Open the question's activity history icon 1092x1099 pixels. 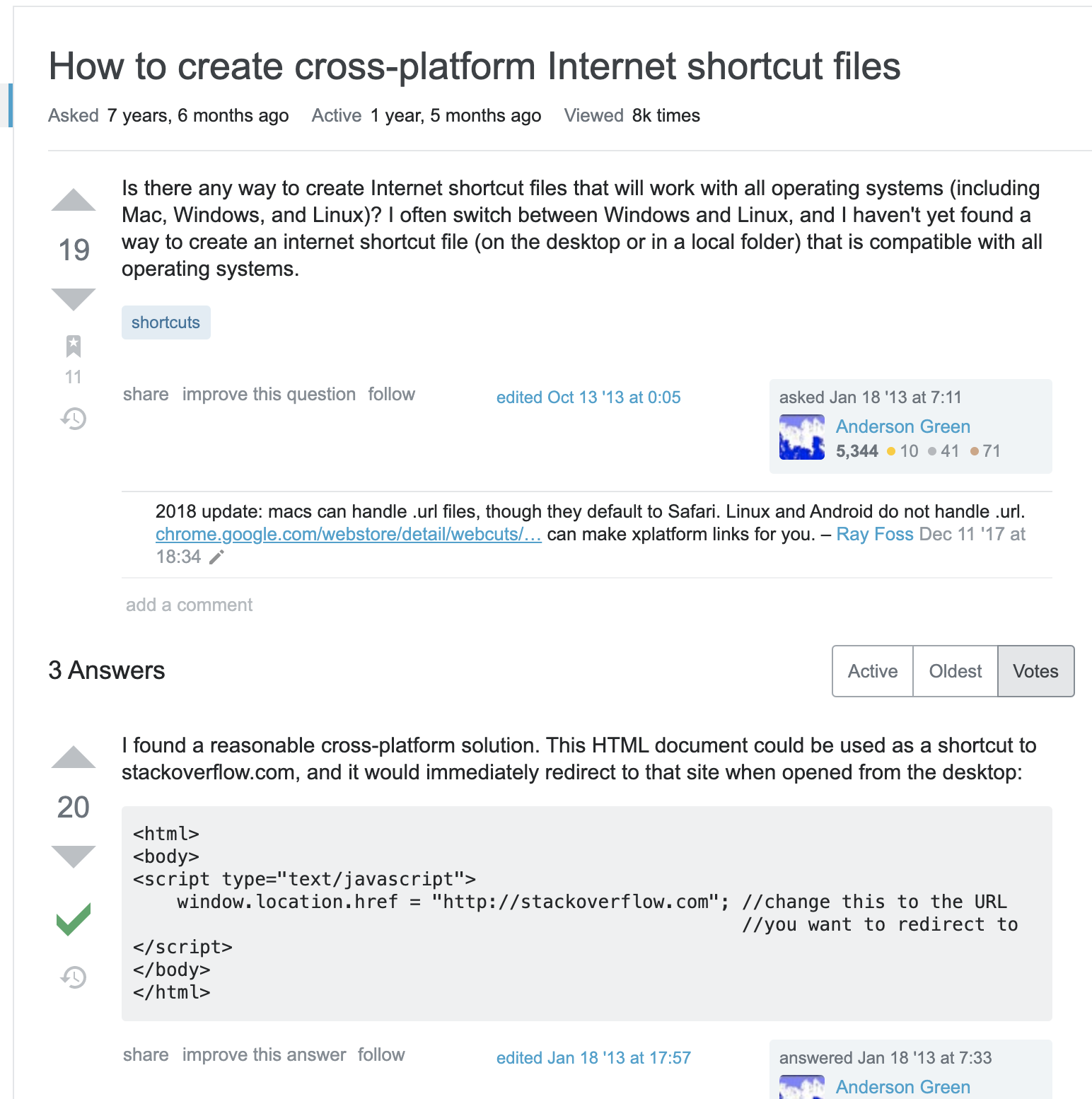point(74,419)
